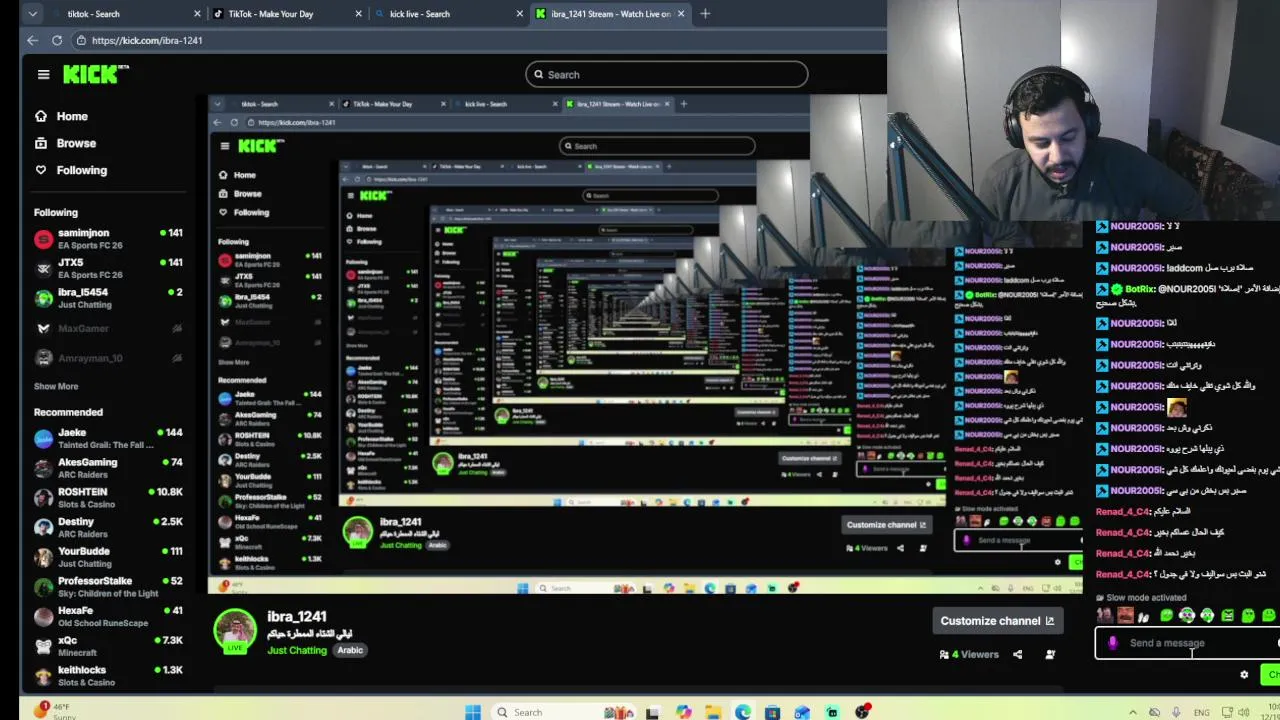Open recommended channel Jaeke
The image size is (1280, 720).
click(x=108, y=438)
